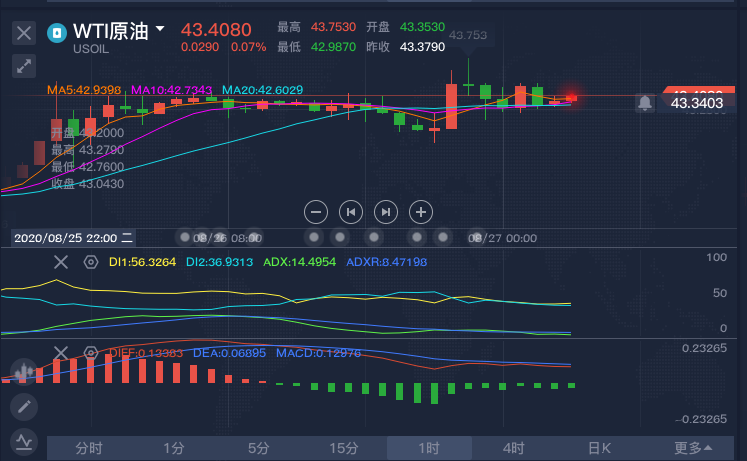Image resolution: width=747 pixels, height=461 pixels.
Task: Click the fullscreen expand arrows icon
Action: pyautogui.click(x=24, y=67)
